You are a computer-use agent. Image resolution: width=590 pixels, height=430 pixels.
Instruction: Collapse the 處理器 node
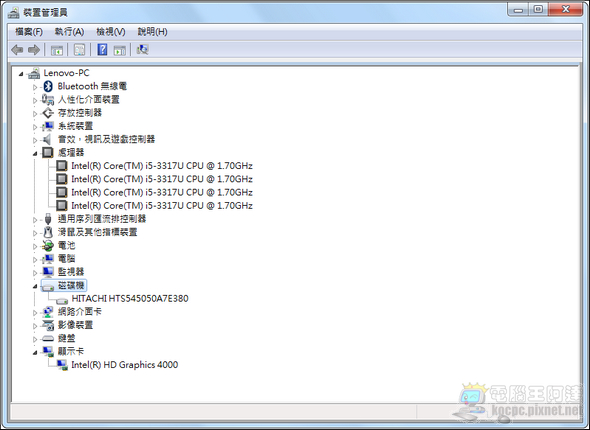(35, 153)
